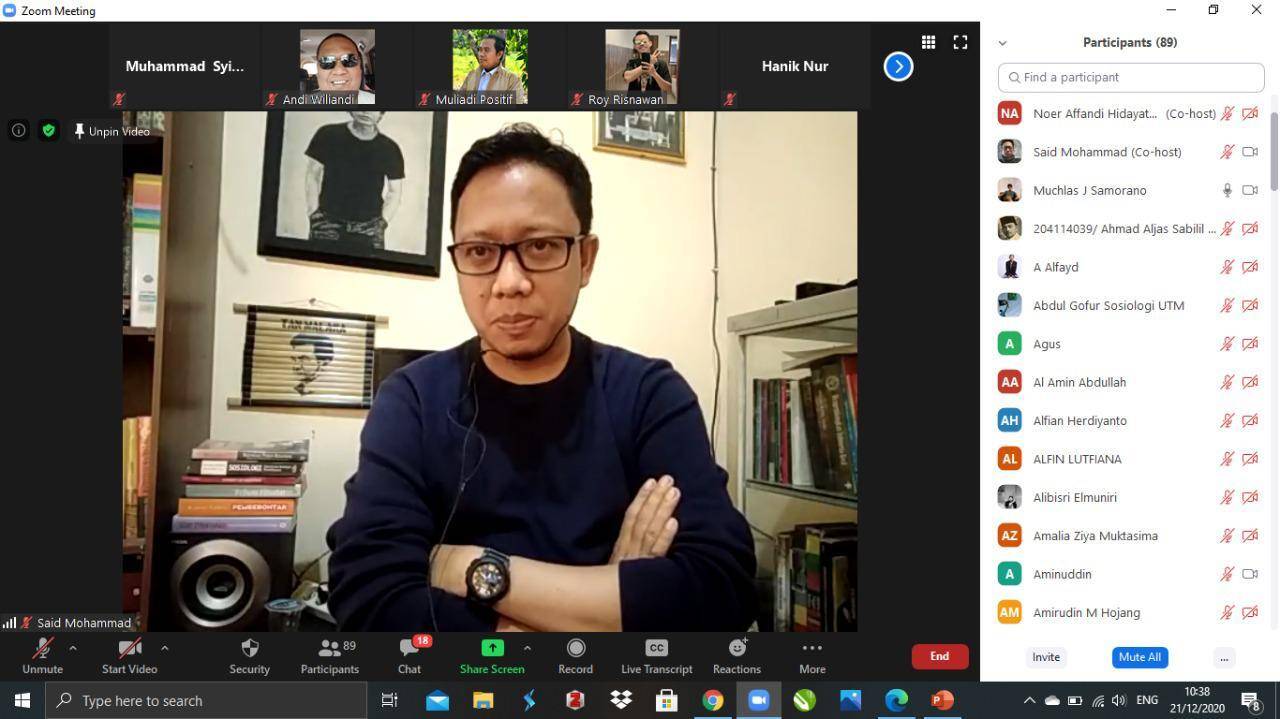1280x719 pixels.
Task: Open the Security shield icon
Action: [250, 649]
